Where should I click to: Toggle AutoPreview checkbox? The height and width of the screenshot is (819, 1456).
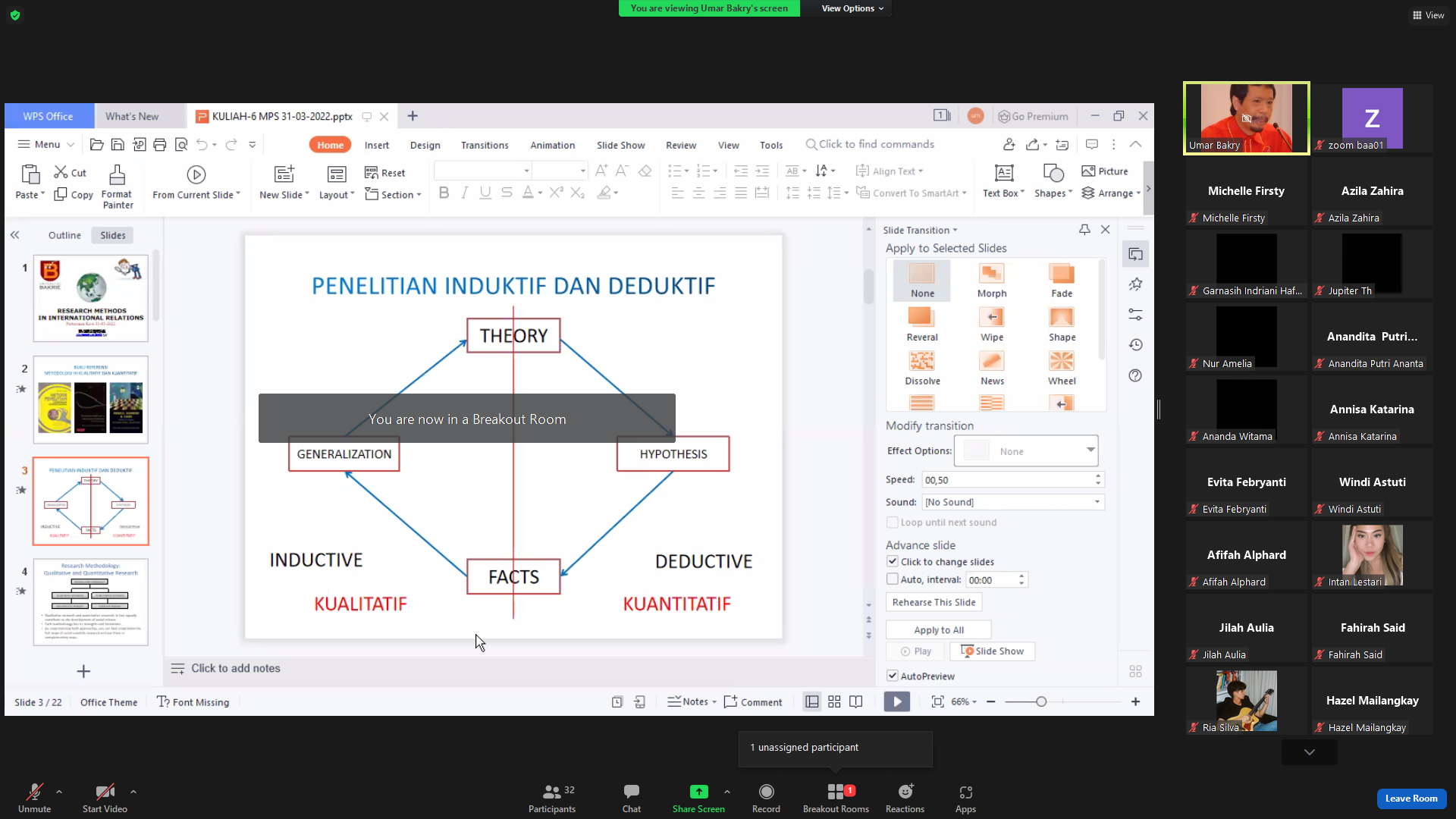tap(893, 676)
